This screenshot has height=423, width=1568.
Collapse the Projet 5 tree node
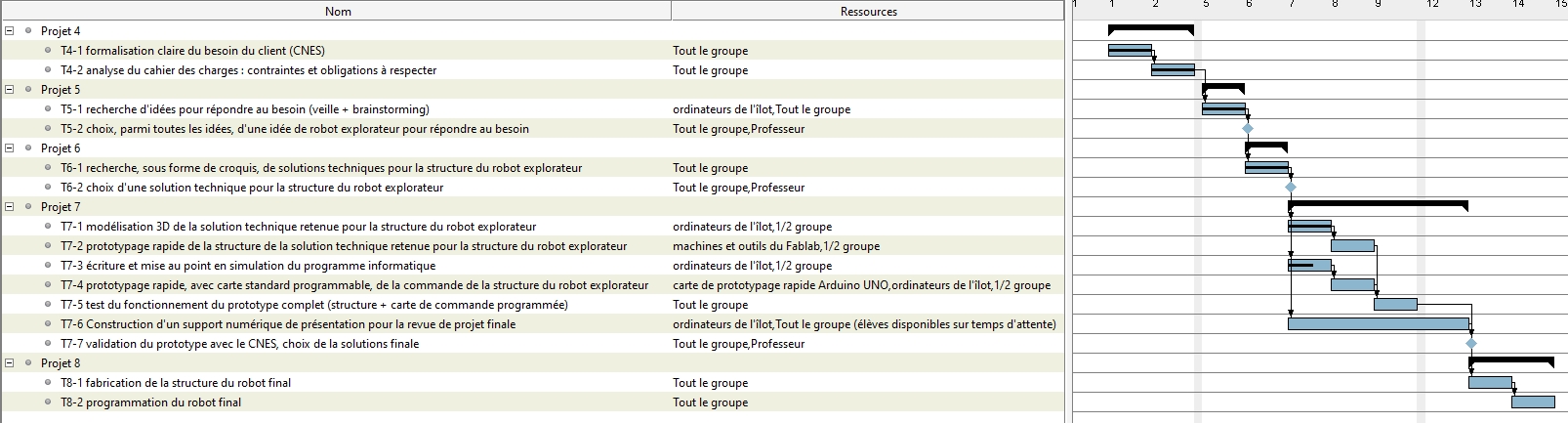click(9, 89)
